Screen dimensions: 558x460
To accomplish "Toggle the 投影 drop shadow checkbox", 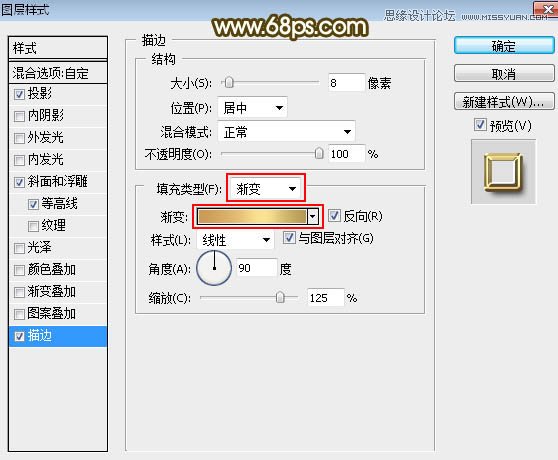I will click(19, 94).
